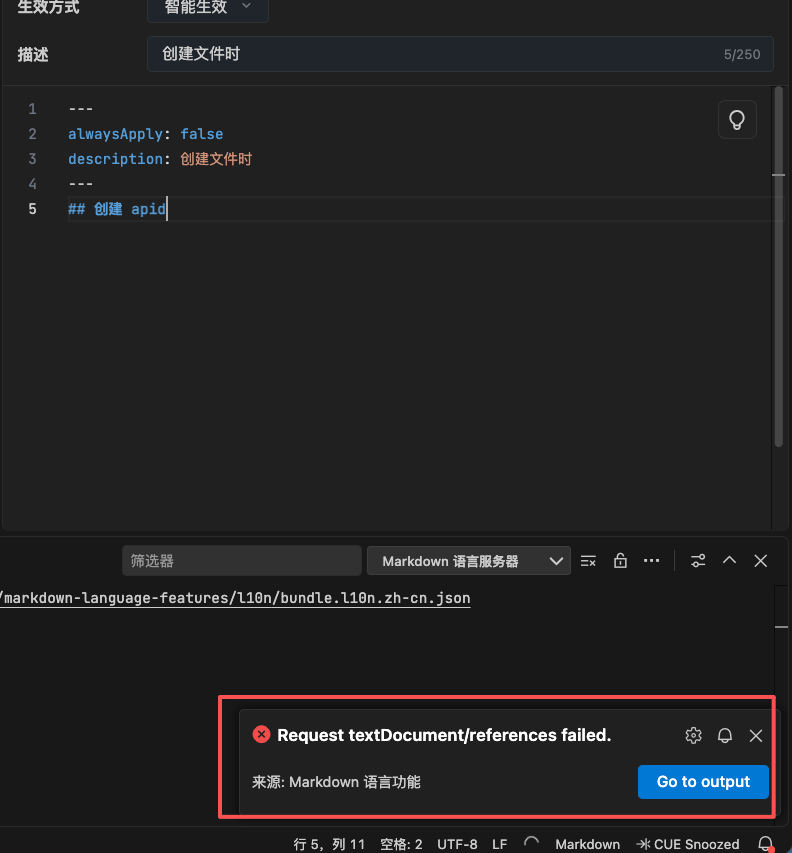This screenshot has width=792, height=853.
Task: Click the lightbulb suggestion icon in editor
Action: (737, 120)
